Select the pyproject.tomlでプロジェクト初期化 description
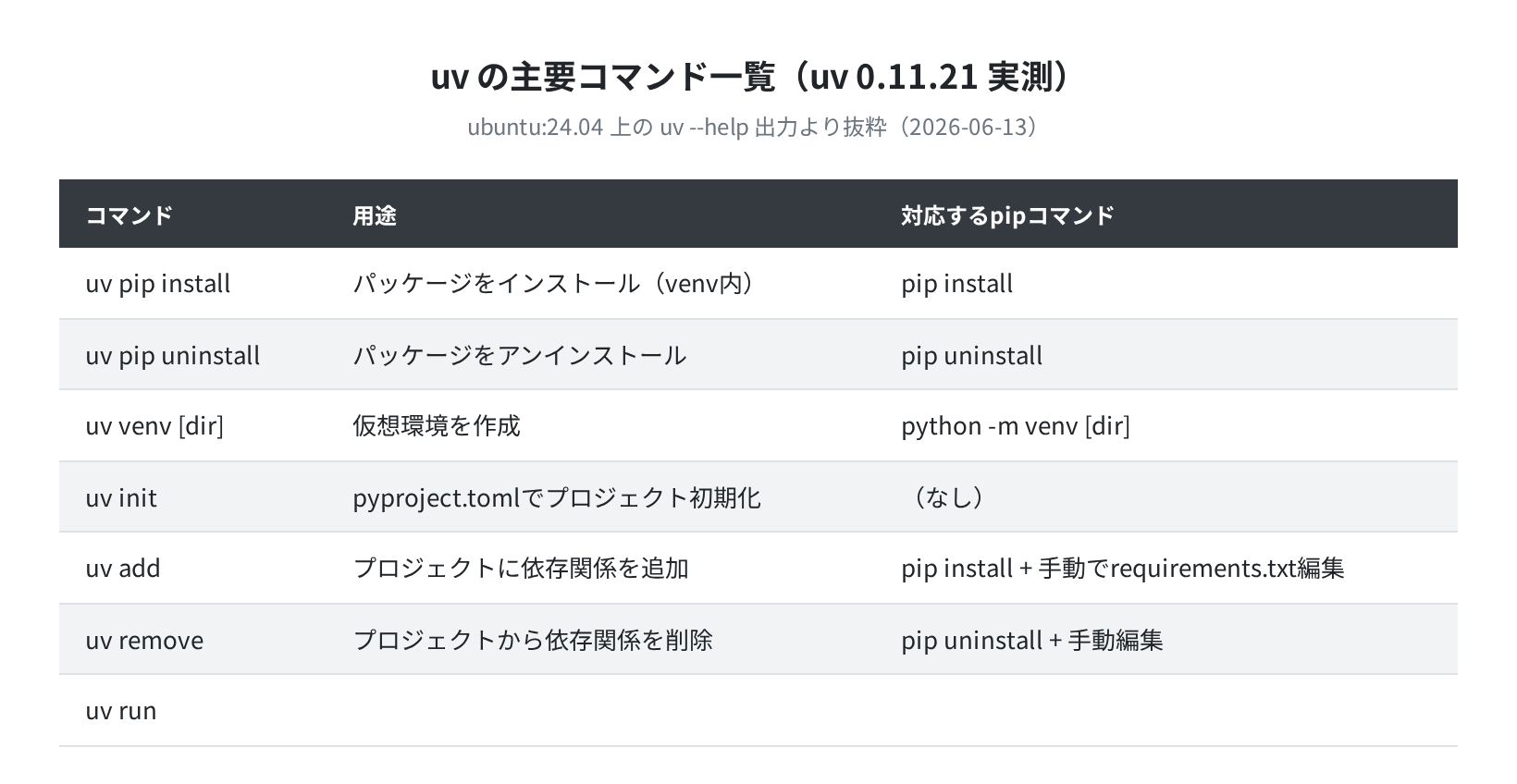This screenshot has height=784, width=1517. coord(557,497)
